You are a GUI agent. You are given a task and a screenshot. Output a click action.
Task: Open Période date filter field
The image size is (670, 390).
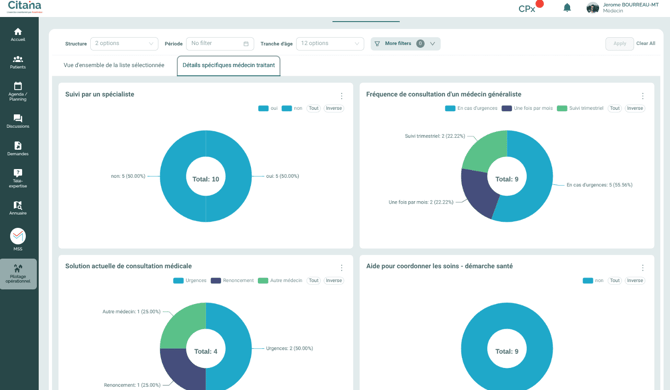coord(220,44)
